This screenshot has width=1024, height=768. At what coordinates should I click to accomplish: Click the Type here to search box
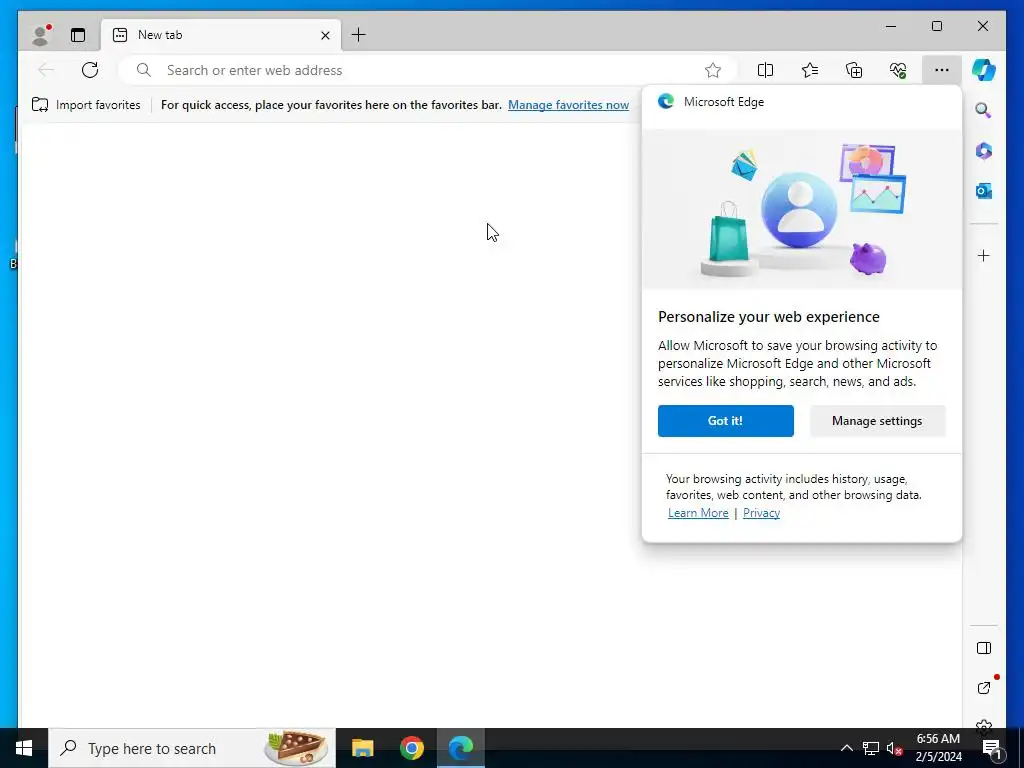pos(192,748)
